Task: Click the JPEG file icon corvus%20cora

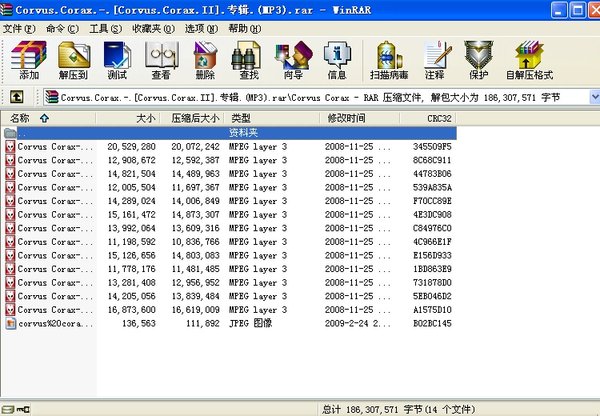Action: coord(11,323)
